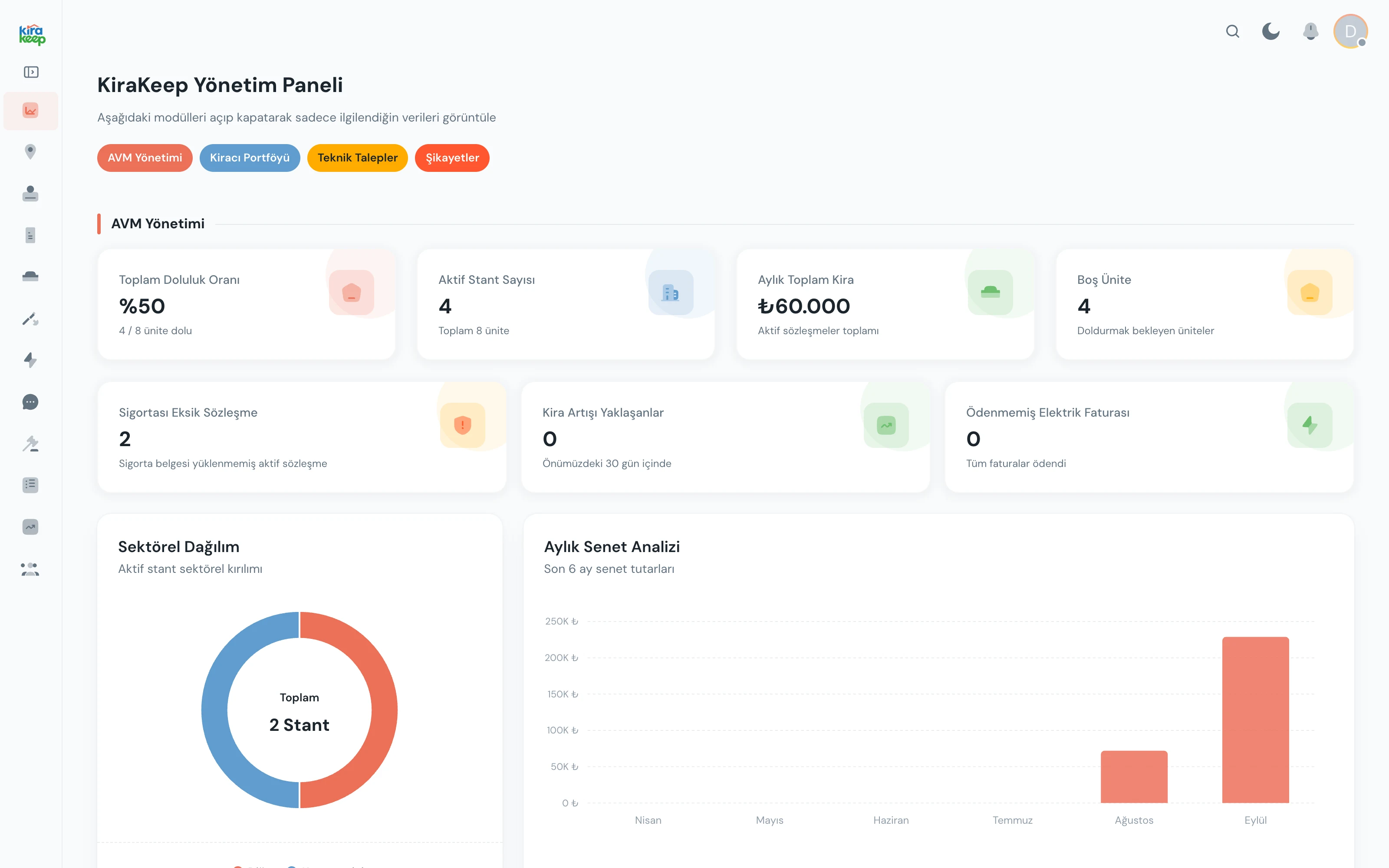Click the Sigortası Eksik Sözleşme shield icon

point(463,425)
